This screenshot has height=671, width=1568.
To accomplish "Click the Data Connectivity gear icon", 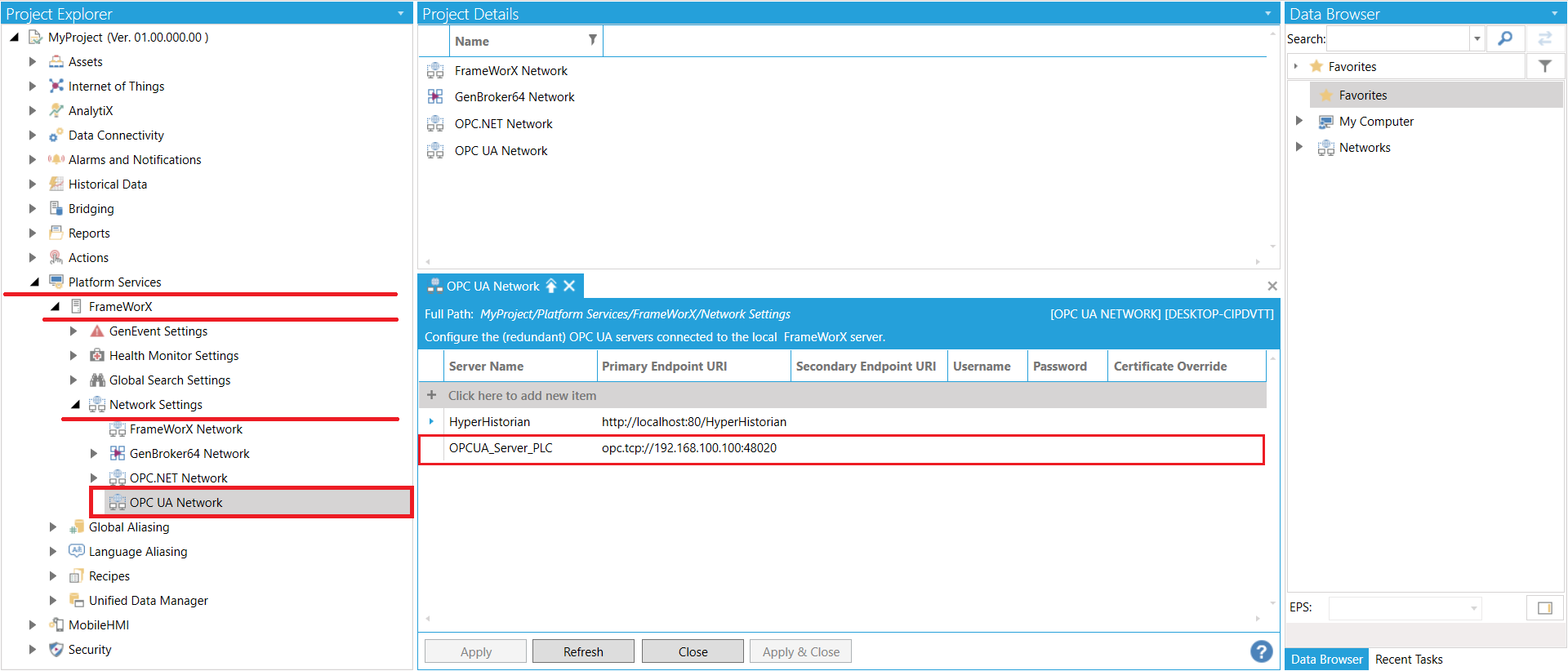I will (56, 135).
